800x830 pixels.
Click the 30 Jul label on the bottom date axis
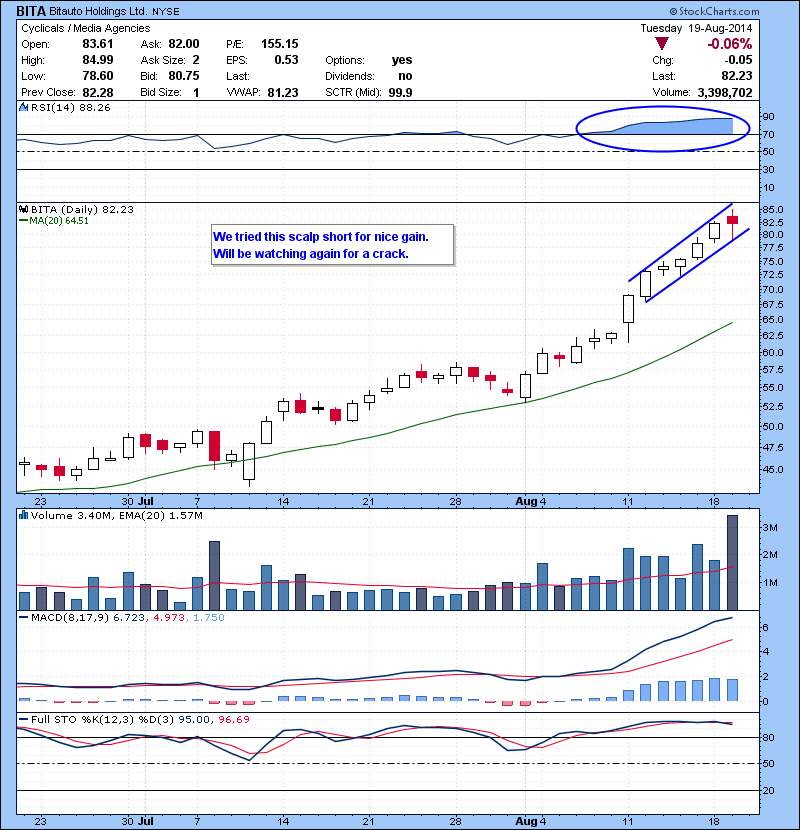click(138, 822)
